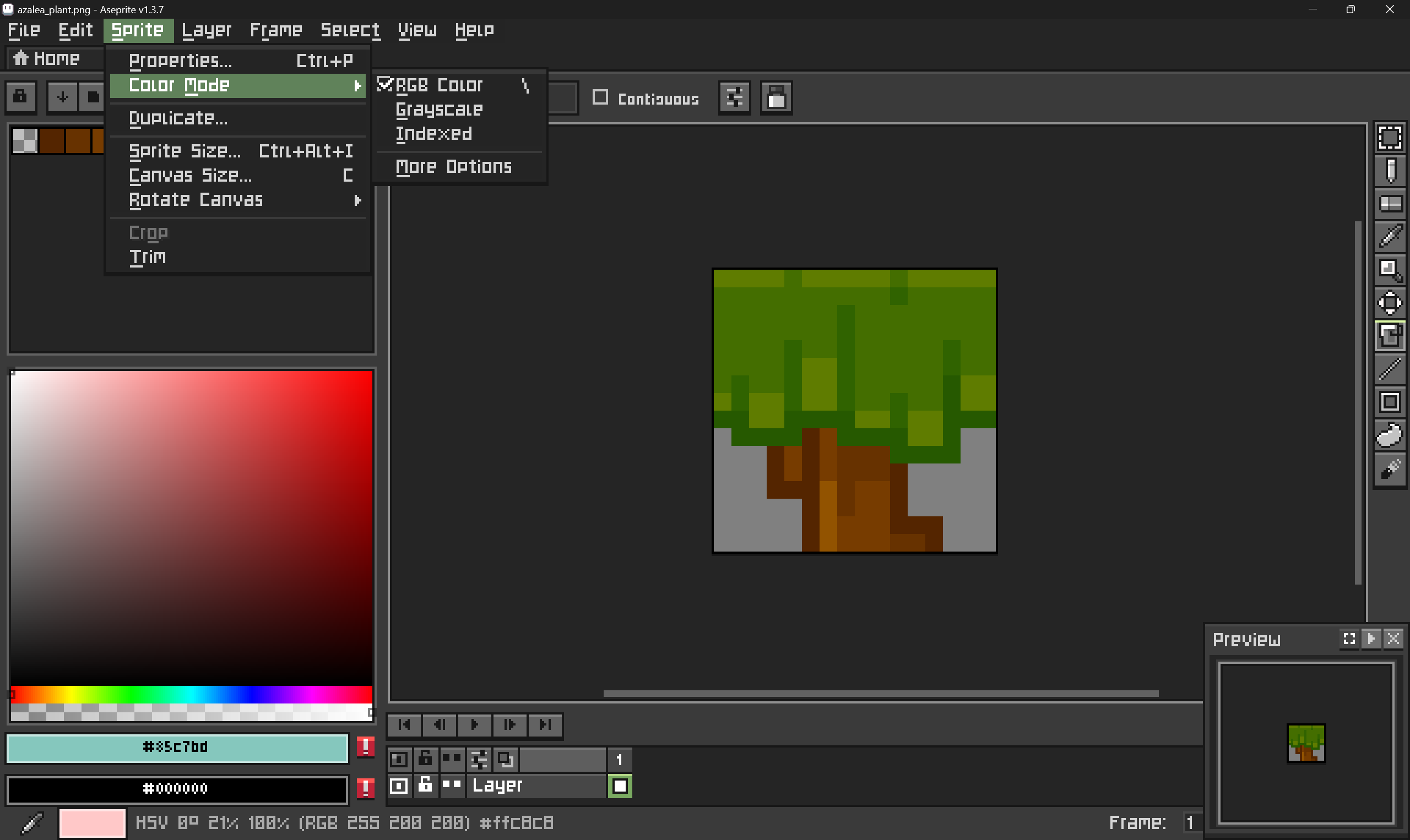Click the #85c7bd foreground color bar
This screenshot has height=840, width=1410.
pyautogui.click(x=177, y=747)
